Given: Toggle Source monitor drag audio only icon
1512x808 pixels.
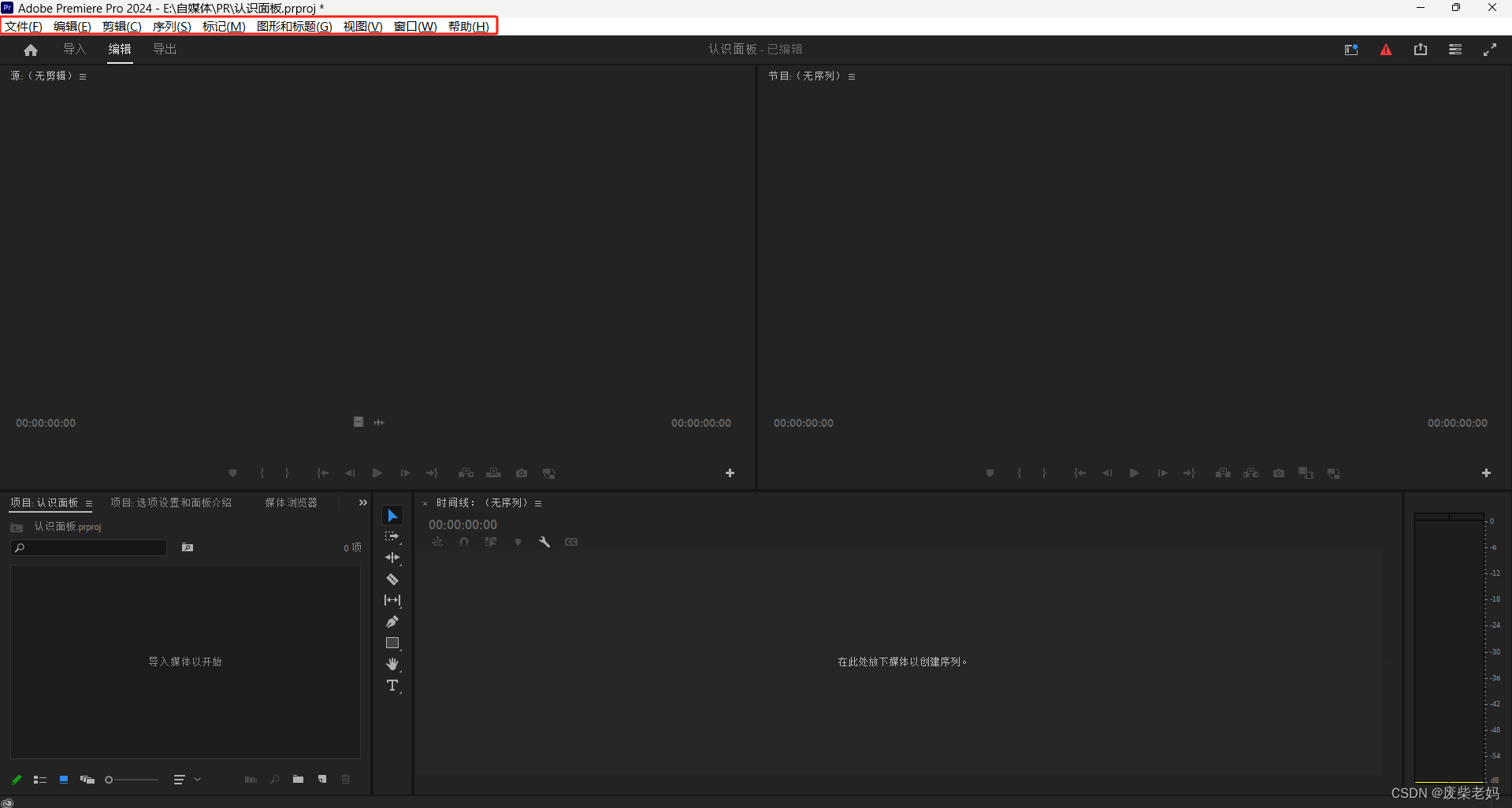Looking at the screenshot, I should click(379, 422).
